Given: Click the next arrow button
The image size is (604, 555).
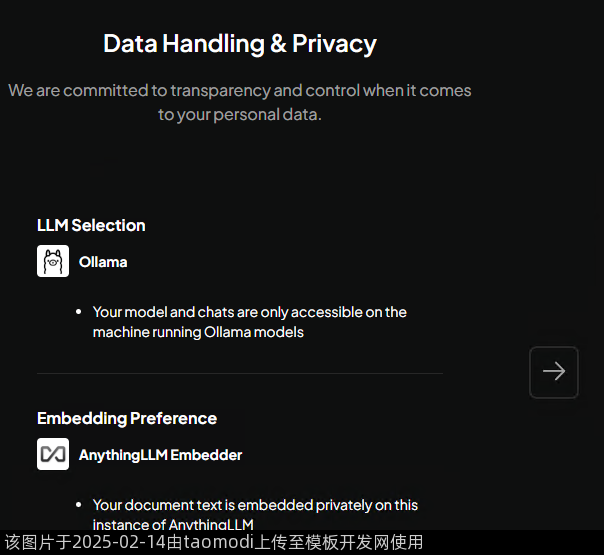Looking at the screenshot, I should click(x=554, y=372).
